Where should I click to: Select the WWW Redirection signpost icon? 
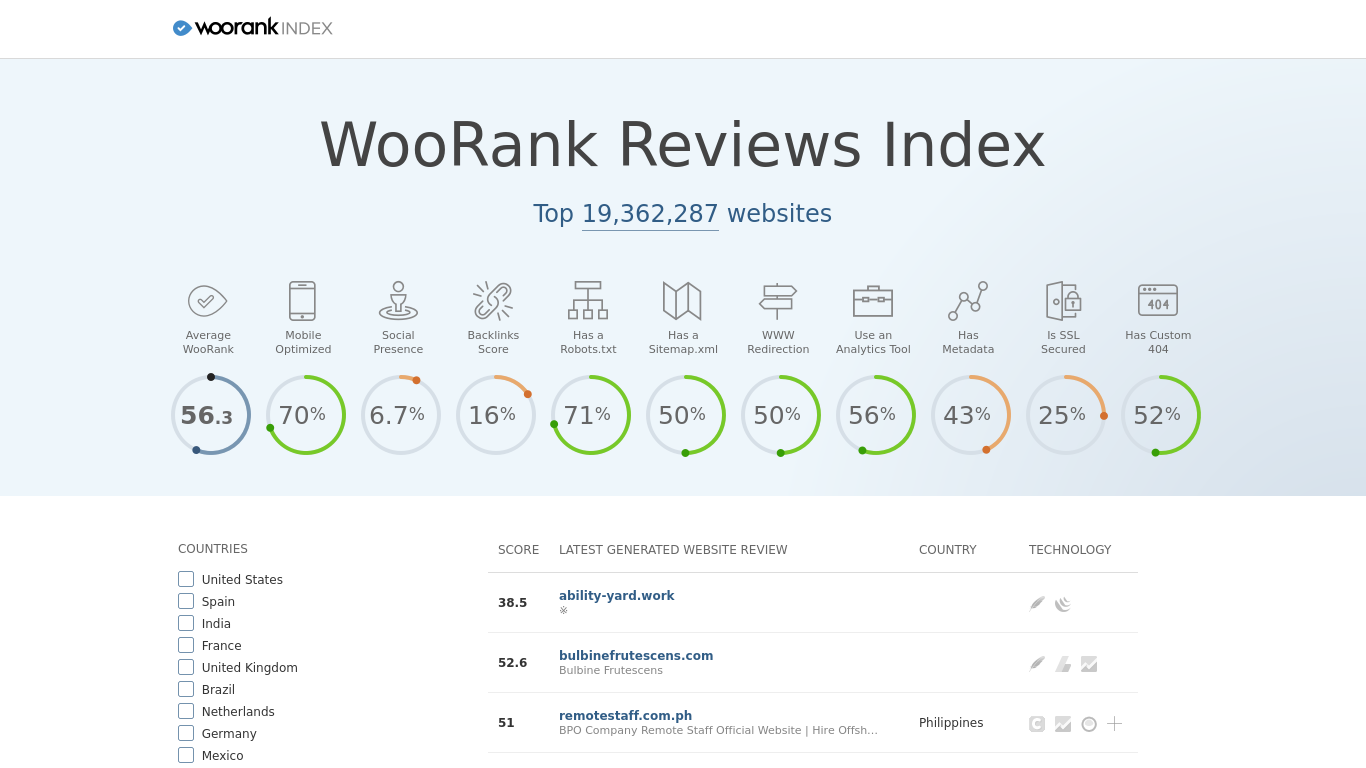click(x=778, y=300)
